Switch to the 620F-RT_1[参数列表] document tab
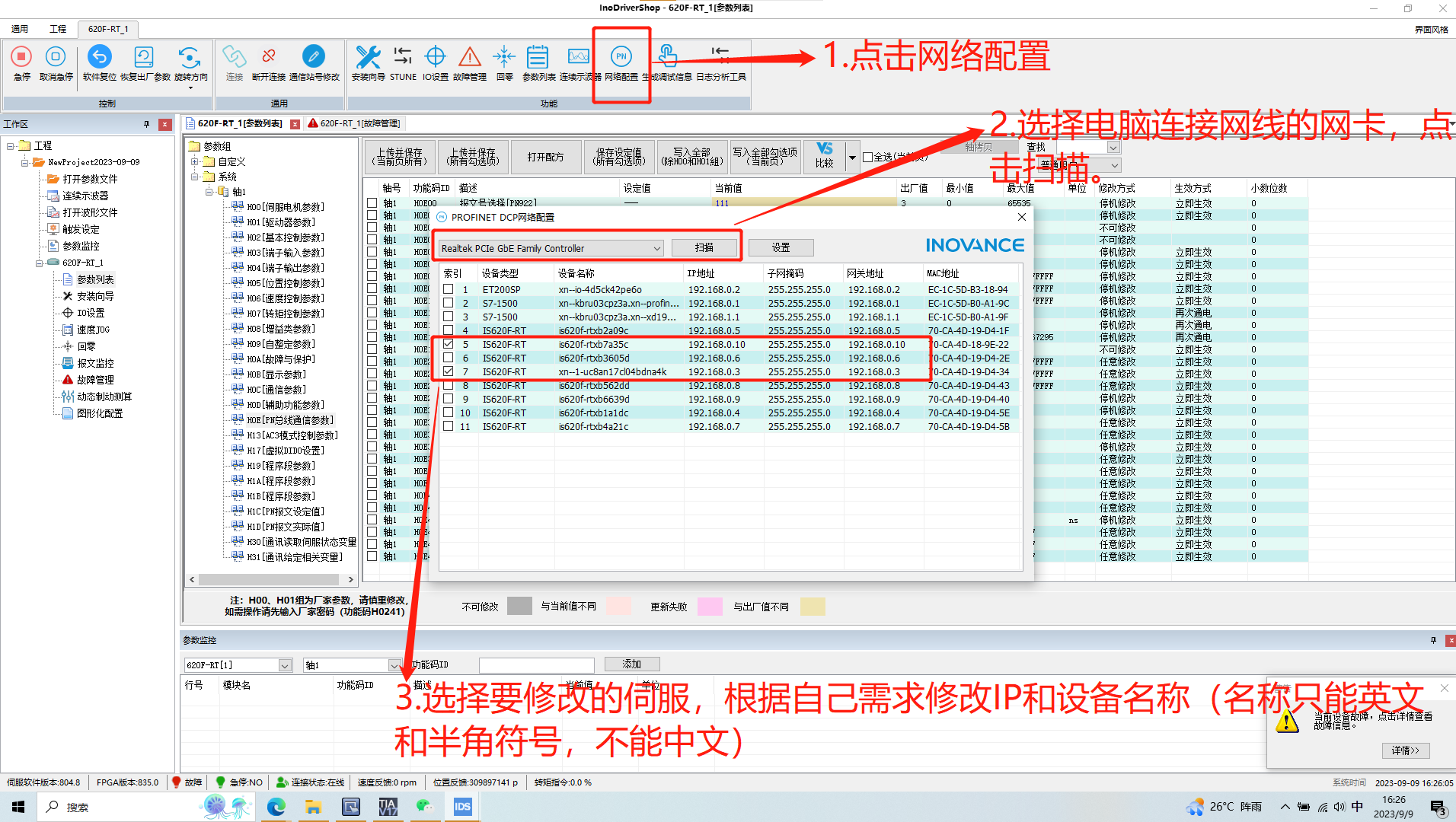This screenshot has height=822, width=1456. (x=239, y=123)
